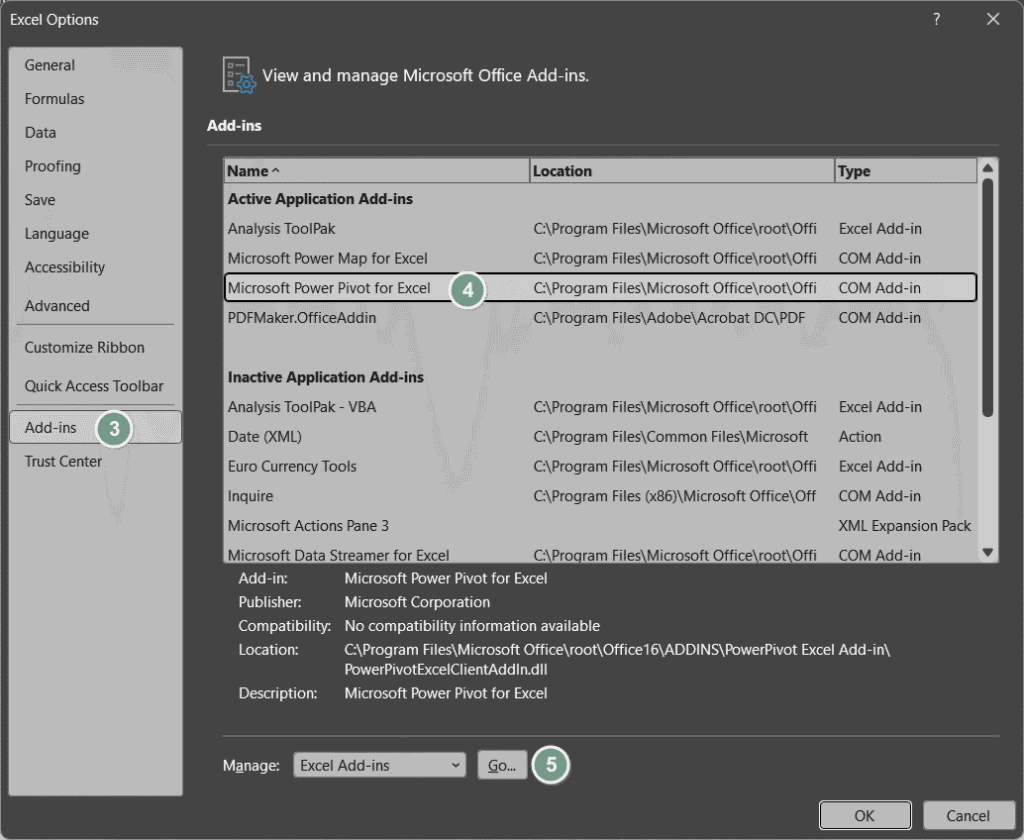Click the help question mark icon

(936, 19)
